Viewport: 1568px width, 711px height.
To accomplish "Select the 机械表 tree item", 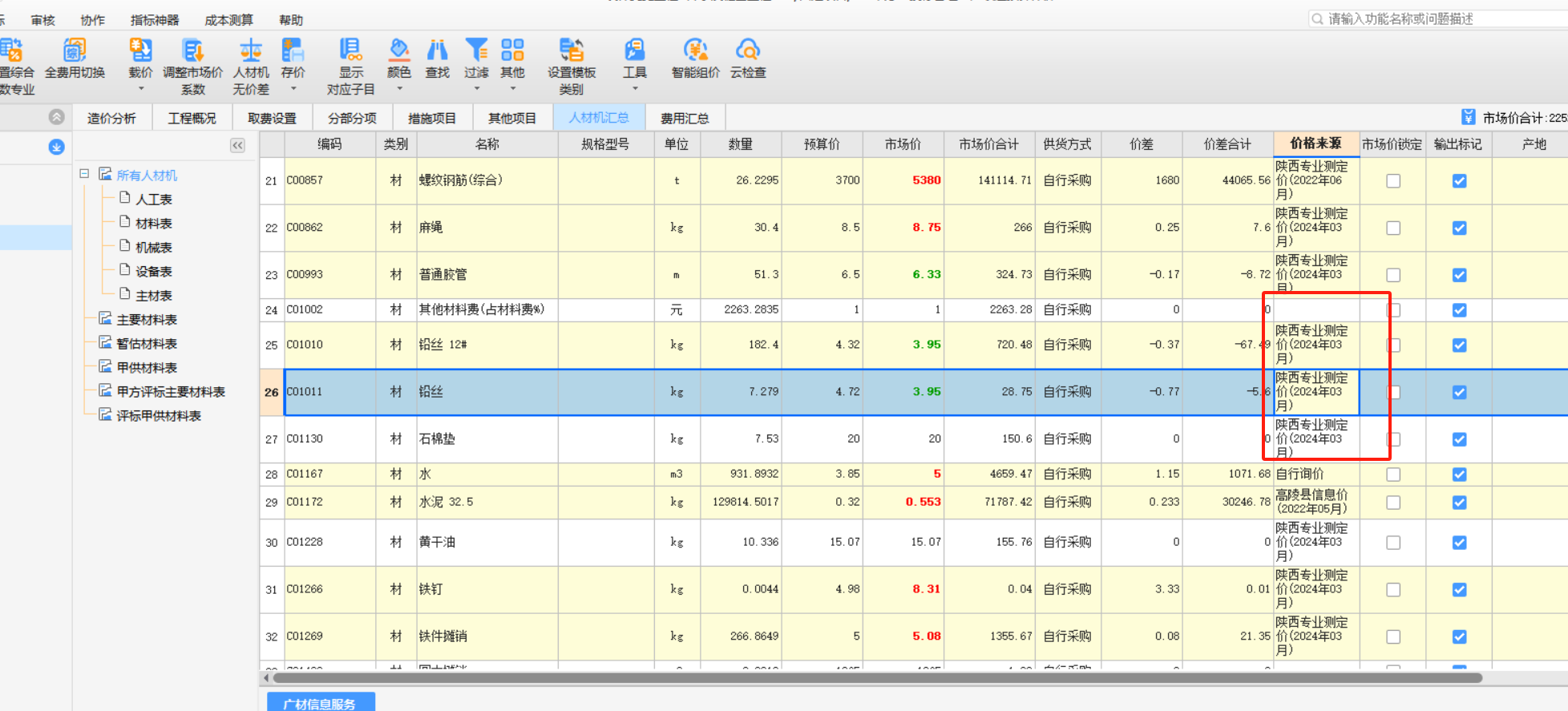I will [154, 247].
